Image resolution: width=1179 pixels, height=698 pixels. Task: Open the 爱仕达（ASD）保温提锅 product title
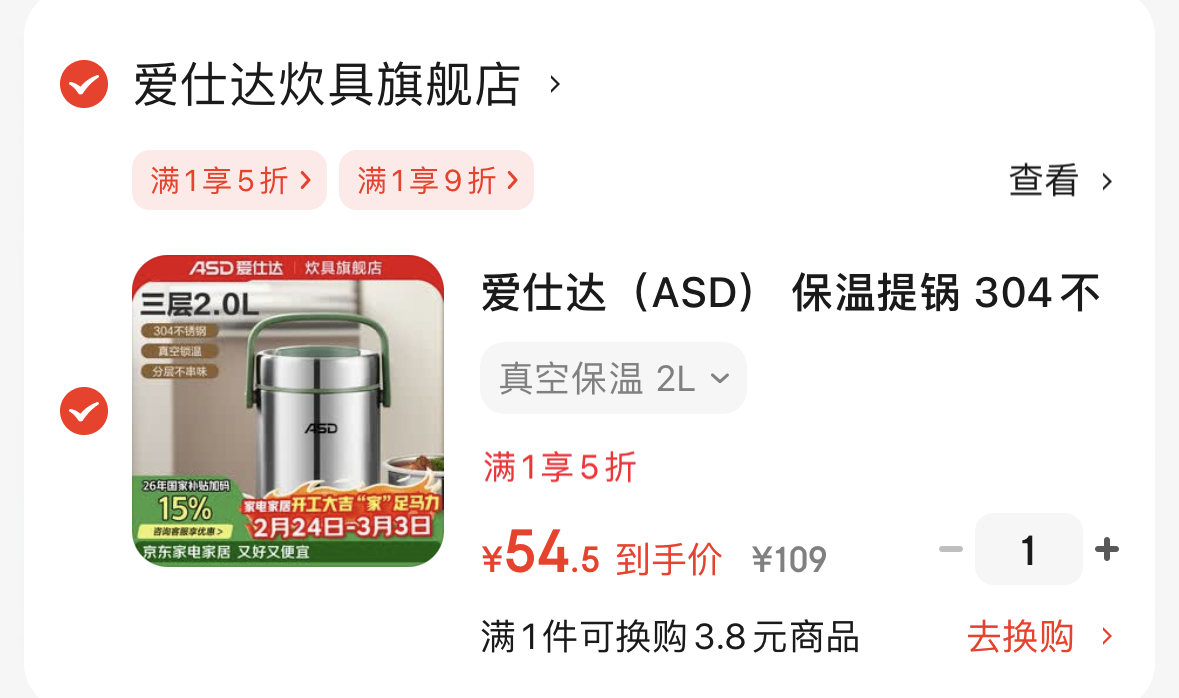(x=791, y=293)
